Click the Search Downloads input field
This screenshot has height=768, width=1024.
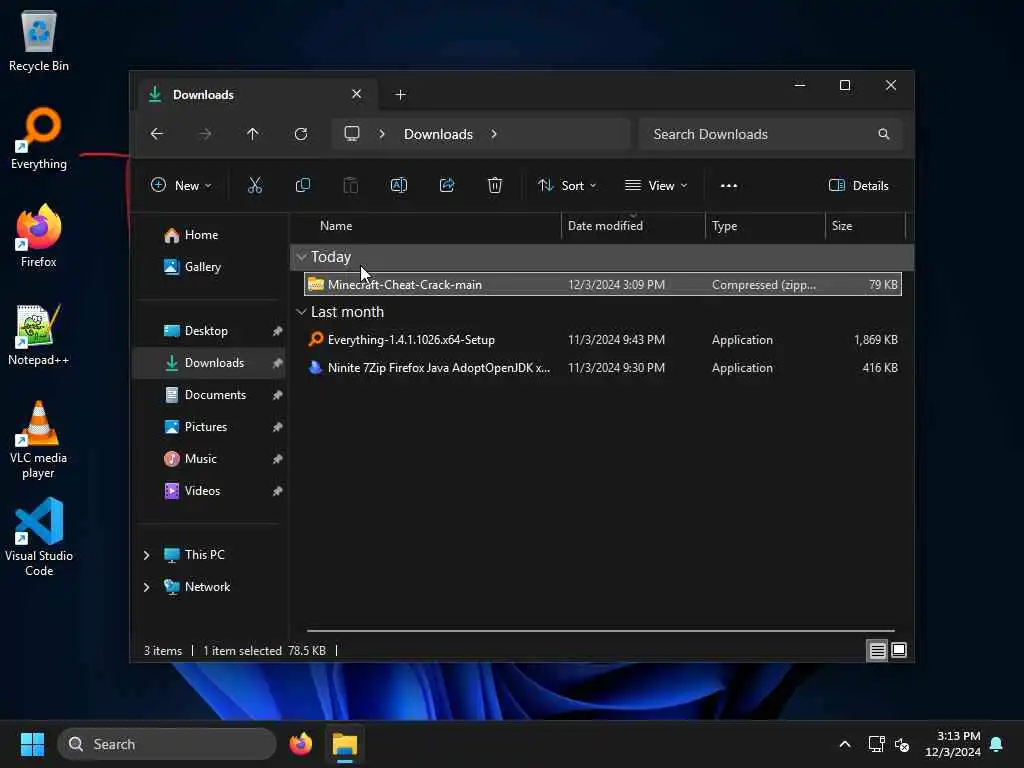771,134
